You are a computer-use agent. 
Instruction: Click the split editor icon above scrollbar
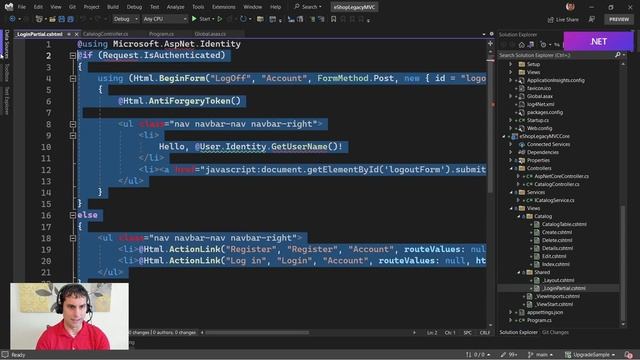coord(490,43)
